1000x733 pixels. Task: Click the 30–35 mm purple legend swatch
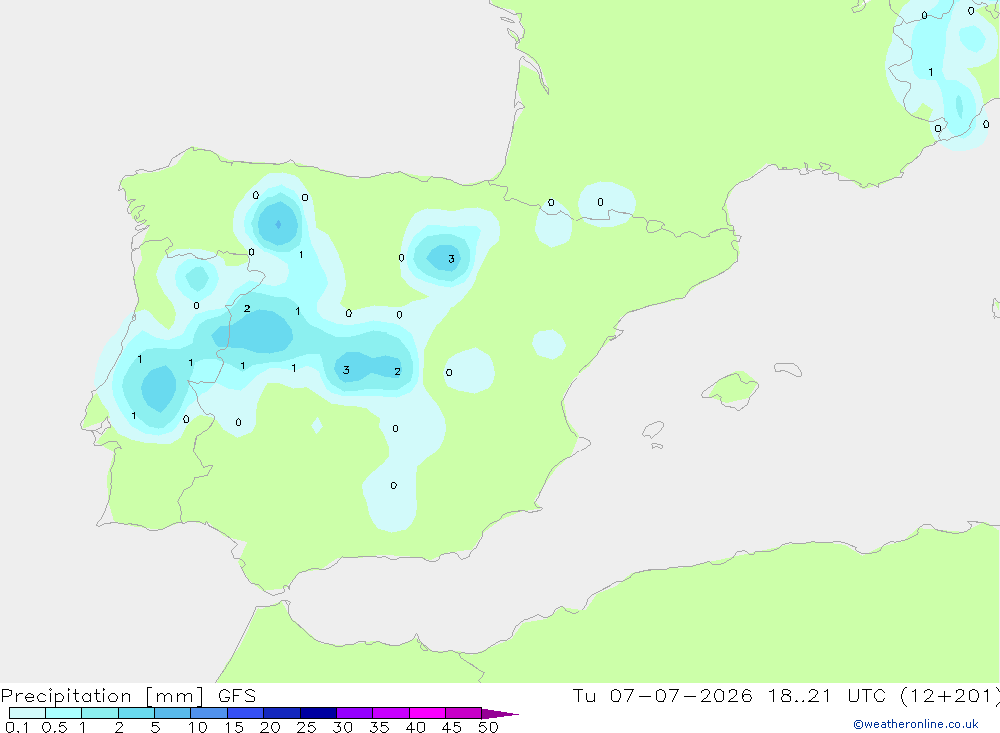pos(355,713)
